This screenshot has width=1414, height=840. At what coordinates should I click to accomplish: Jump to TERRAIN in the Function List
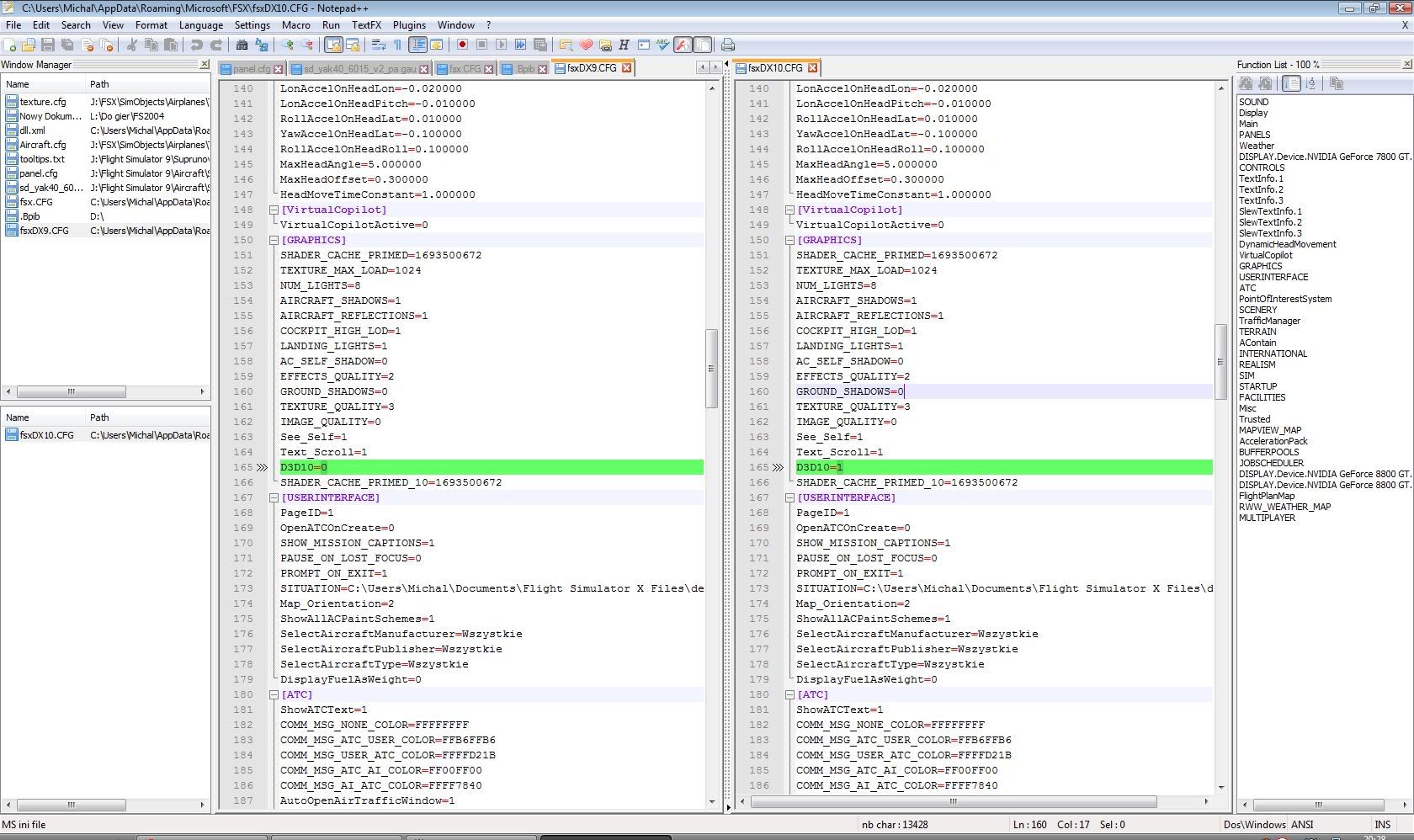(1257, 332)
